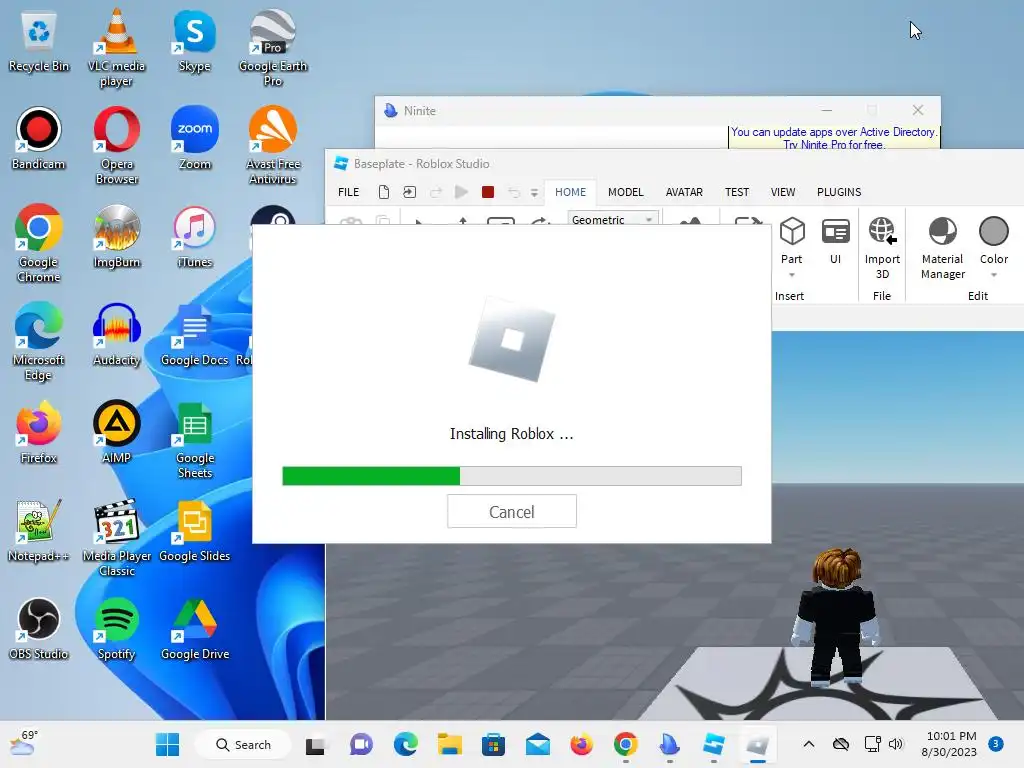Open Microsoft Store from the taskbar
The height and width of the screenshot is (768, 1024).
click(x=493, y=744)
